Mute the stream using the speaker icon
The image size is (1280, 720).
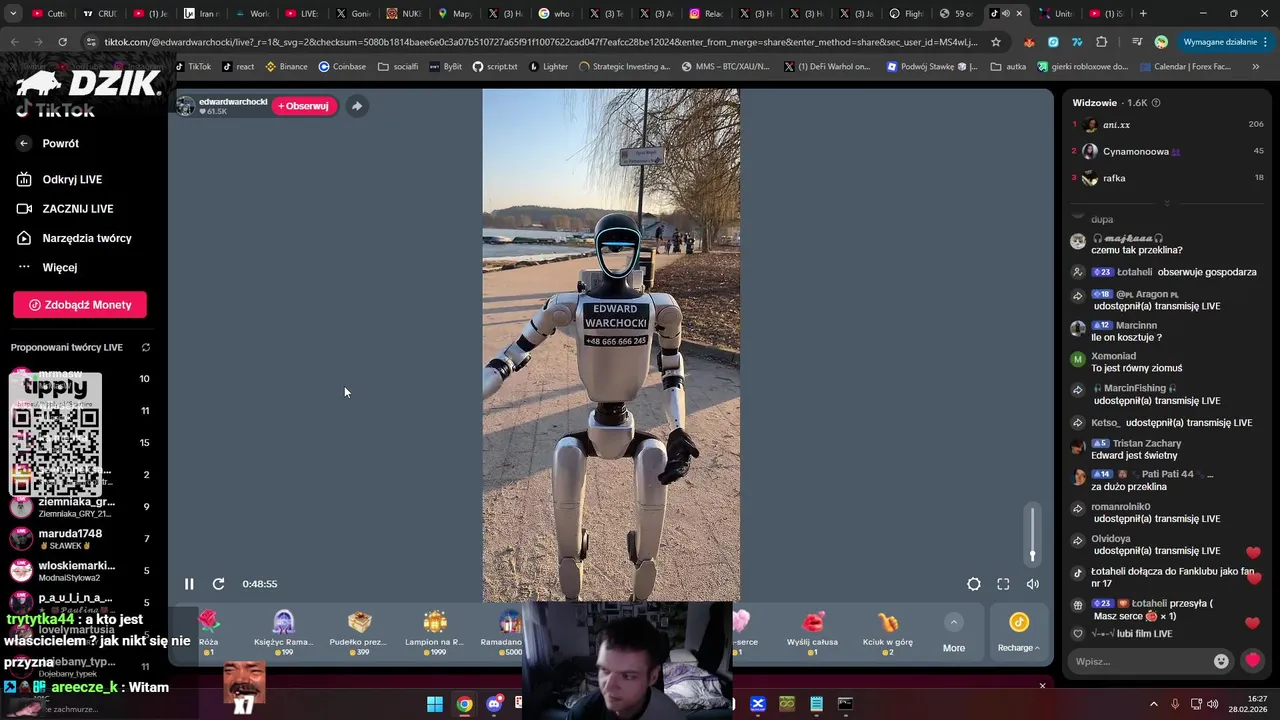[x=1033, y=584]
